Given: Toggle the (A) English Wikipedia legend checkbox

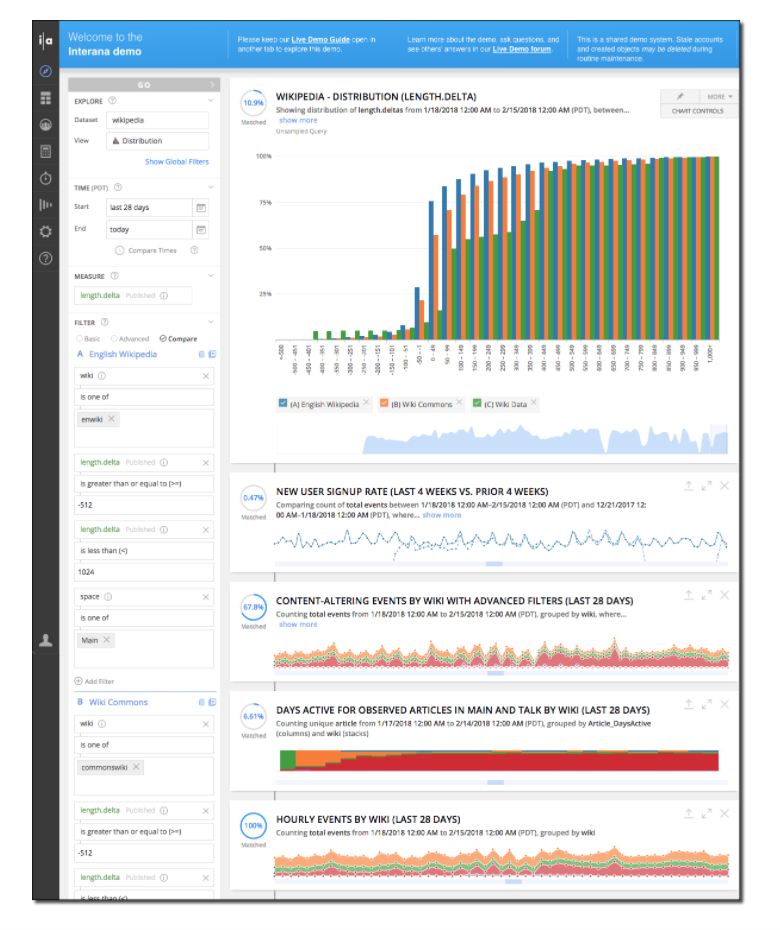Looking at the screenshot, I should tap(283, 403).
